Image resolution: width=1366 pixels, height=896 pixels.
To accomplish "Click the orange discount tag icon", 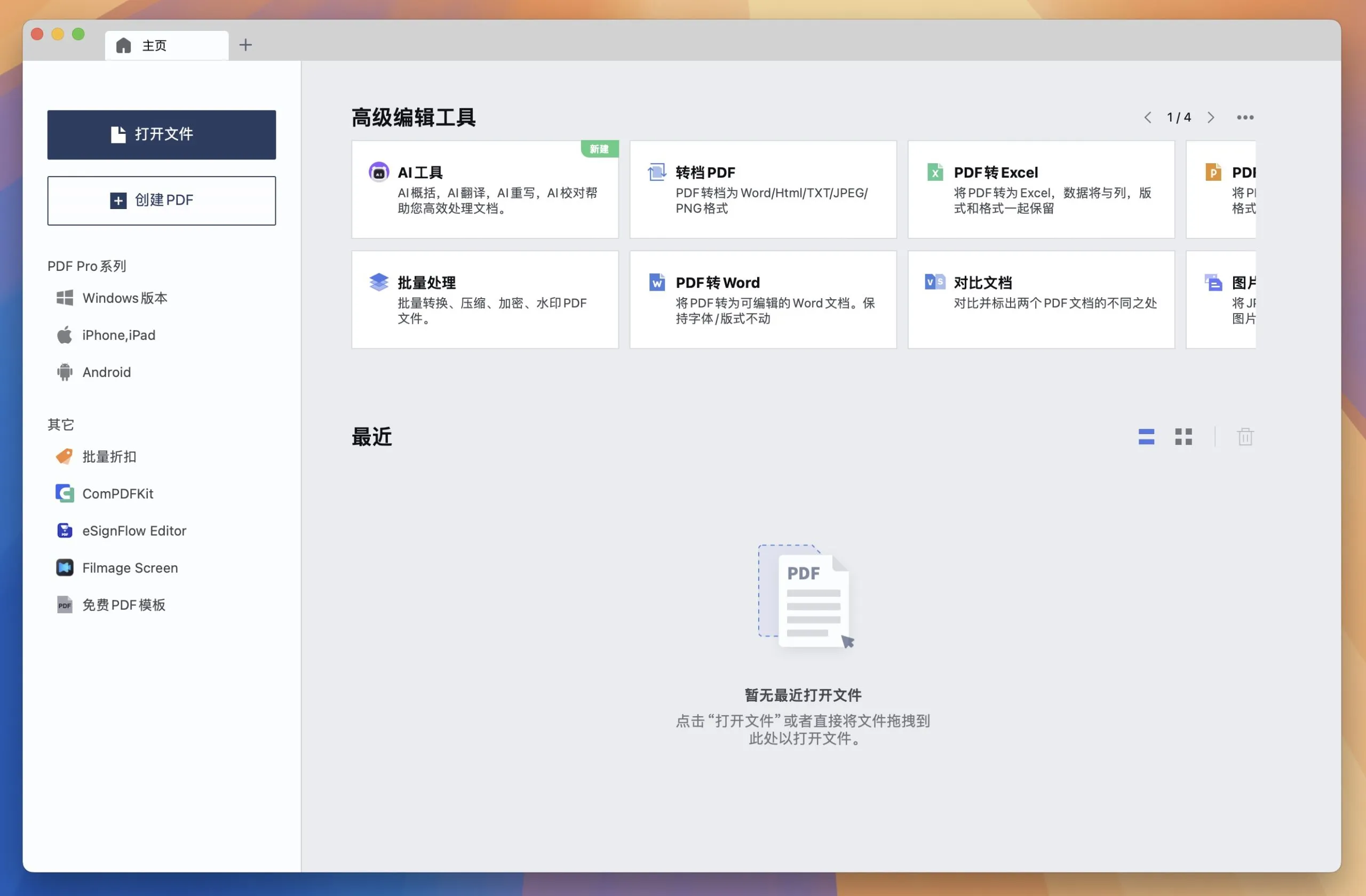I will click(x=64, y=457).
